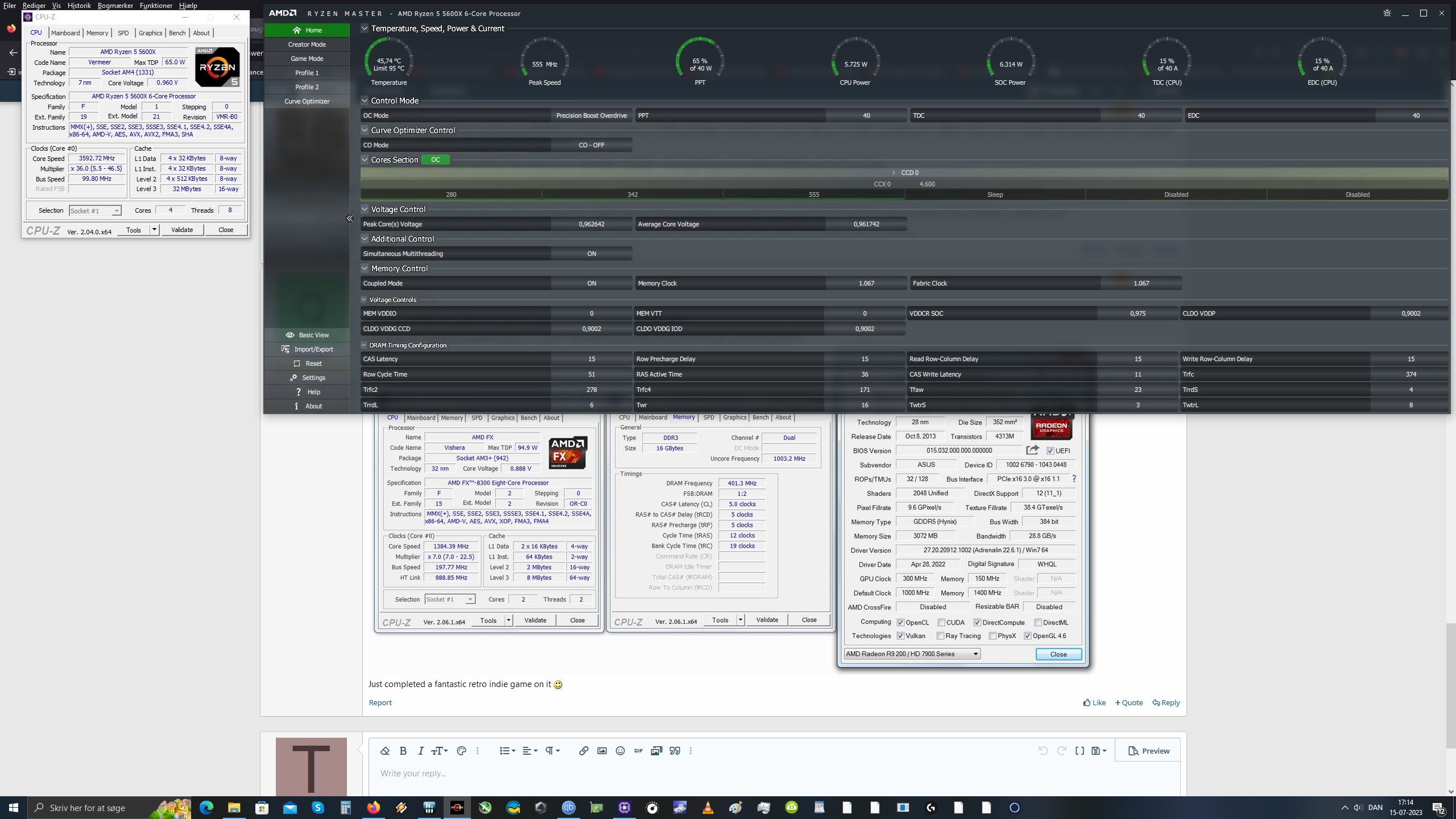Insert link in reply editor
The height and width of the screenshot is (819, 1456).
[584, 751]
